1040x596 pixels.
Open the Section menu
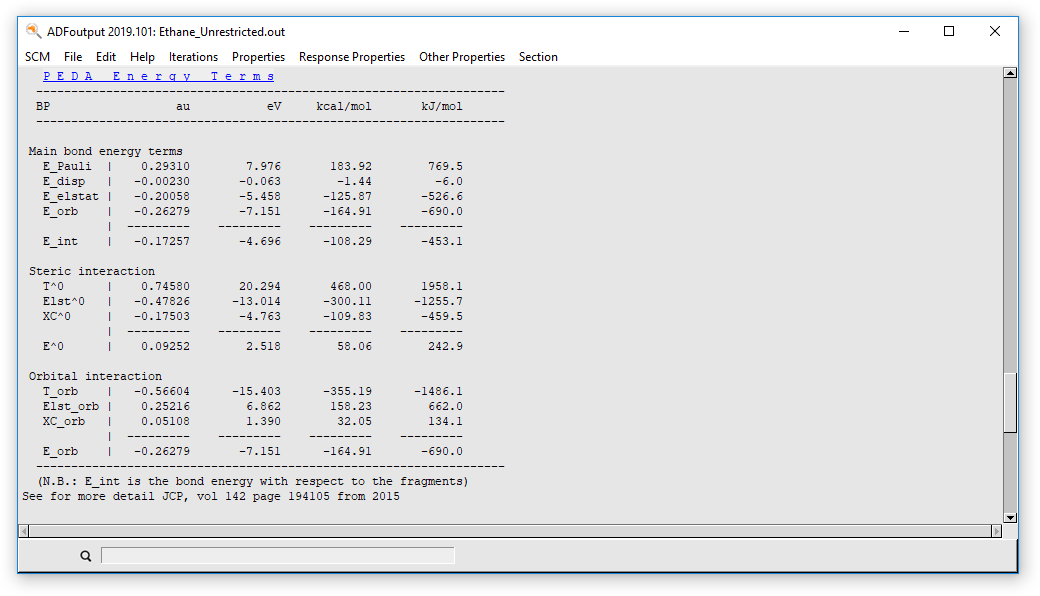538,57
